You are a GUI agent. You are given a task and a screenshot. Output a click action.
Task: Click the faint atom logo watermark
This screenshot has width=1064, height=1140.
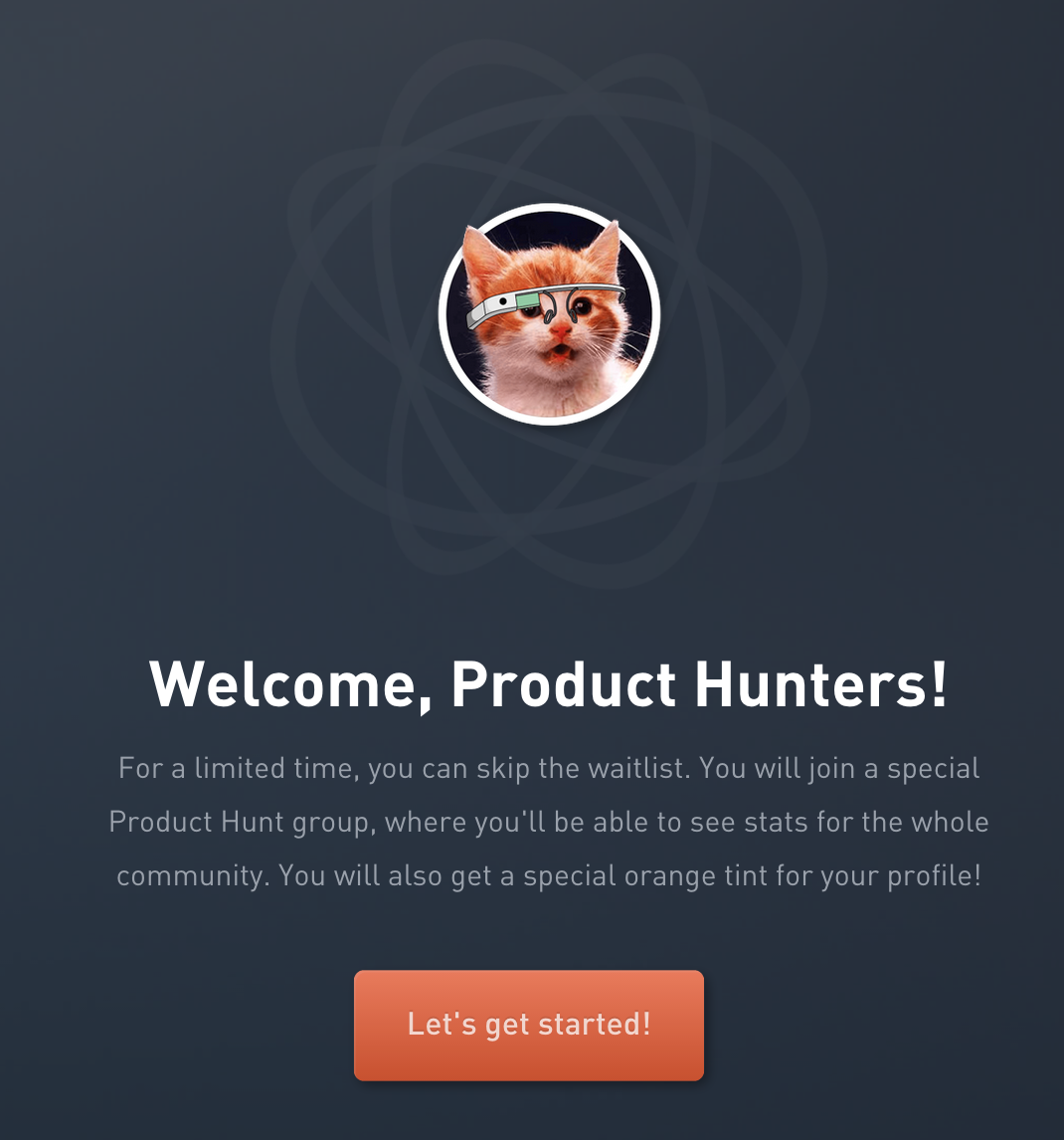click(548, 312)
